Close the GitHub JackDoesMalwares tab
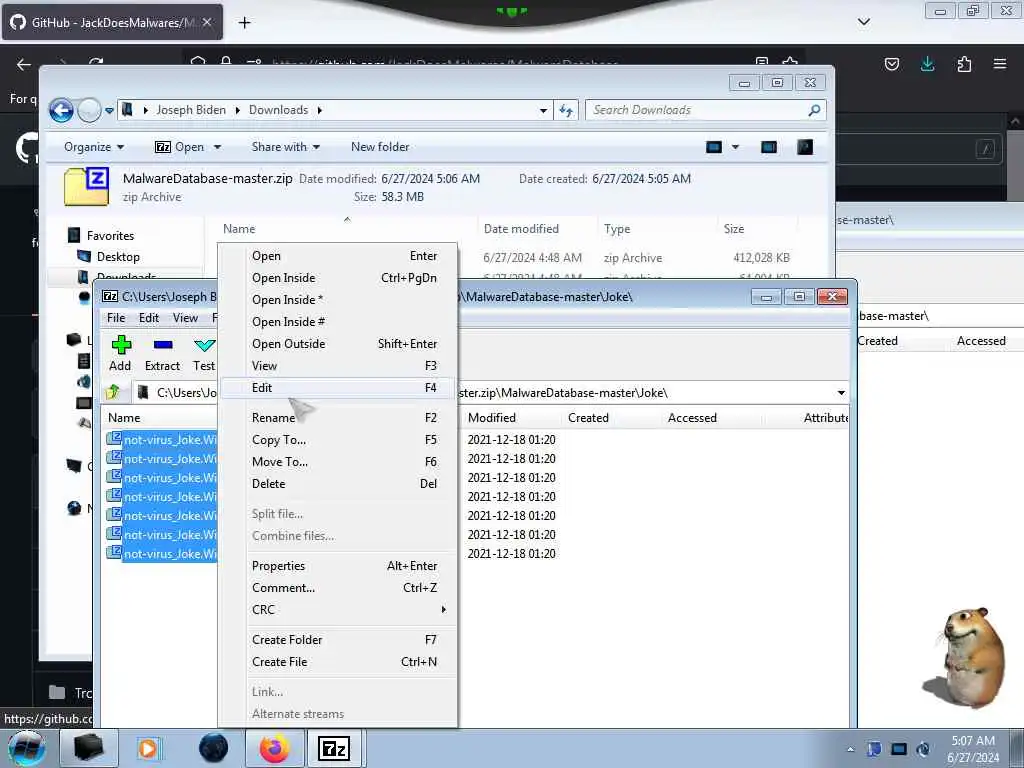The image size is (1024, 768). tap(206, 22)
